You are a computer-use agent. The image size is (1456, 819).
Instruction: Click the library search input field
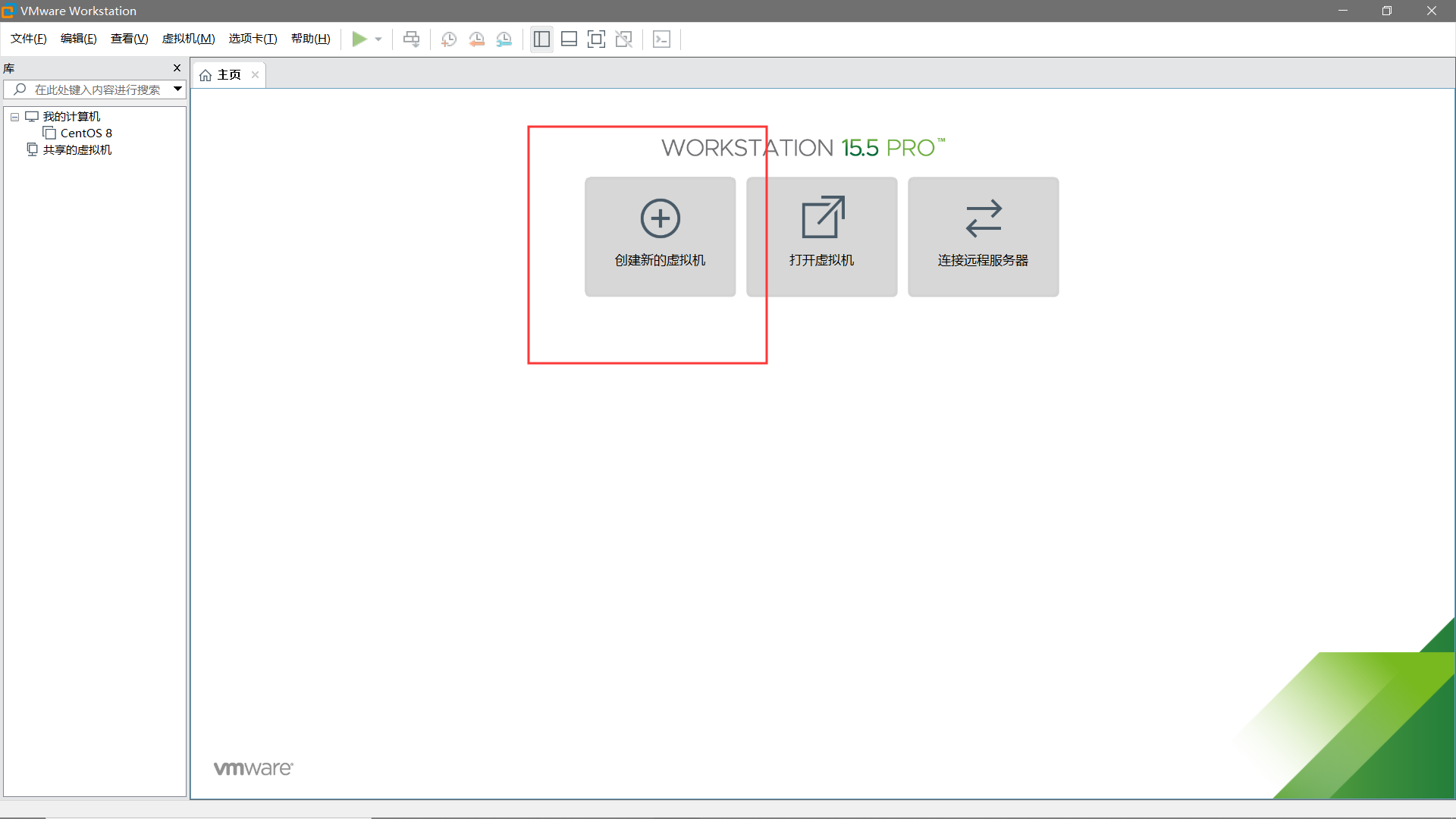pos(97,89)
